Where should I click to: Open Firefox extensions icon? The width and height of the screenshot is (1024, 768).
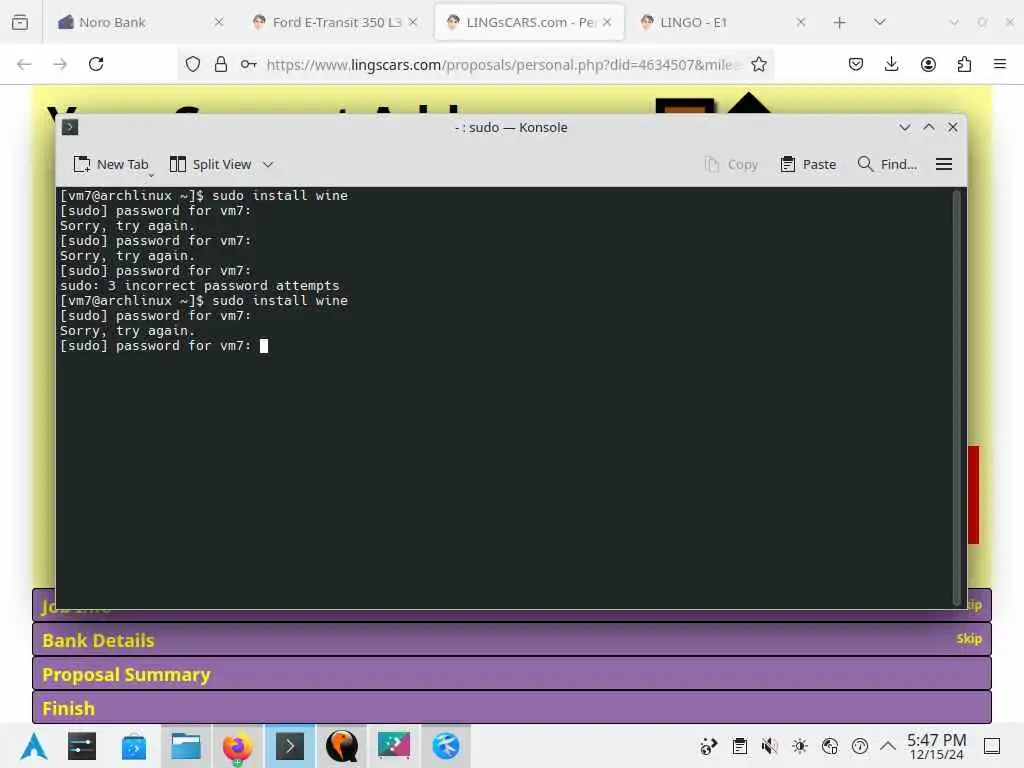coord(964,64)
